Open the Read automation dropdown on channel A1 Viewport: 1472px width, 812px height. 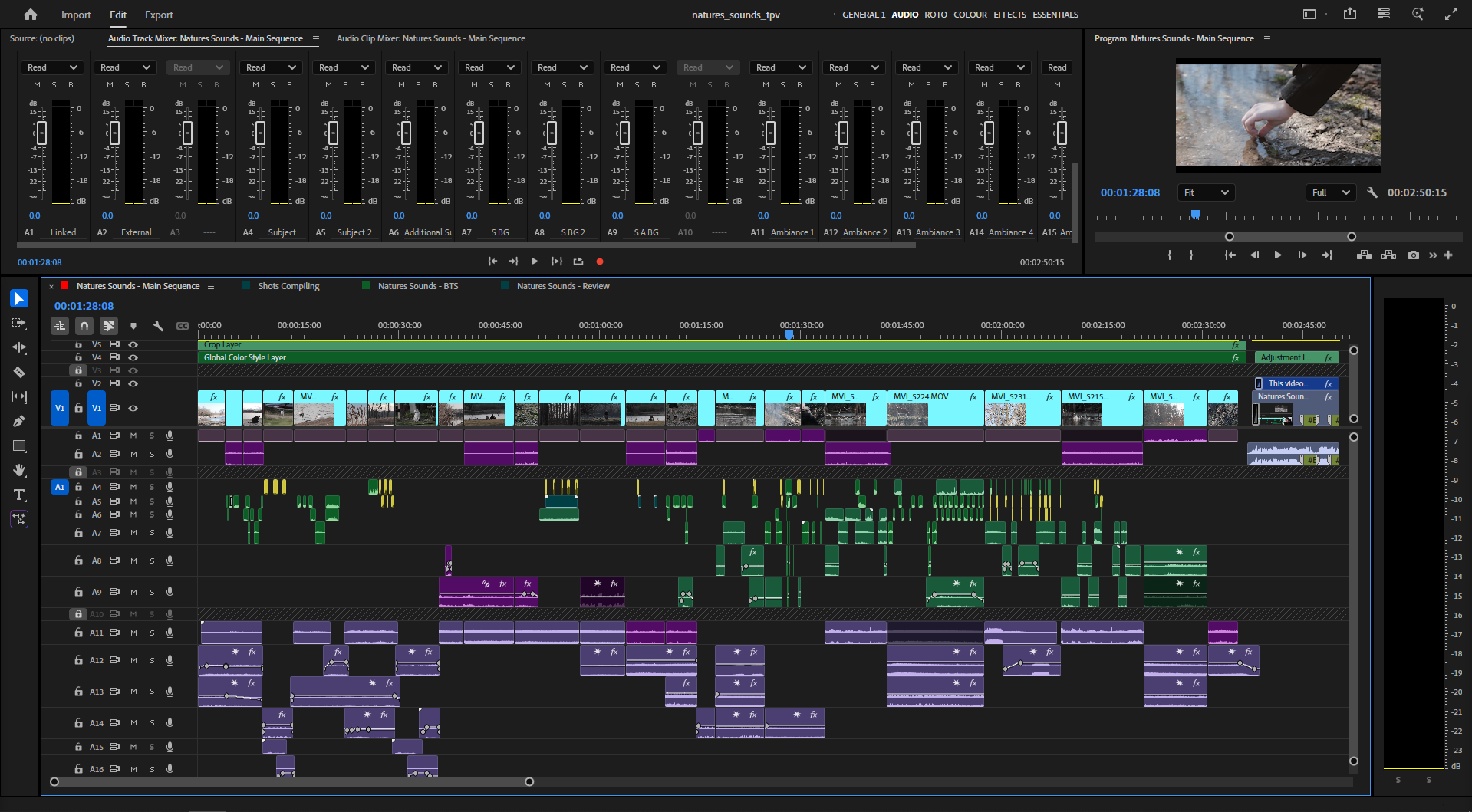point(52,67)
